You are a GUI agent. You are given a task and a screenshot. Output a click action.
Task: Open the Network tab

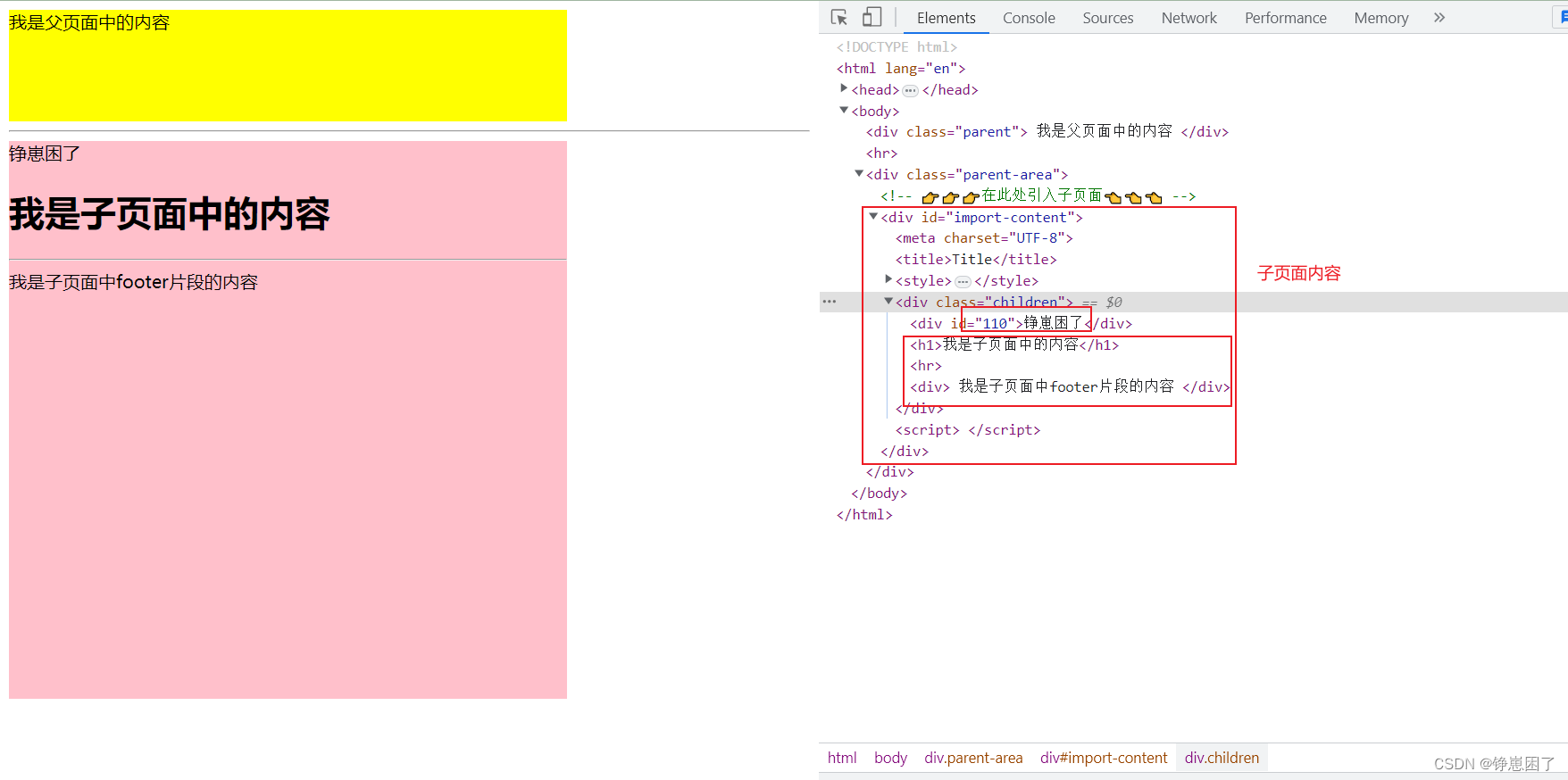click(1189, 18)
